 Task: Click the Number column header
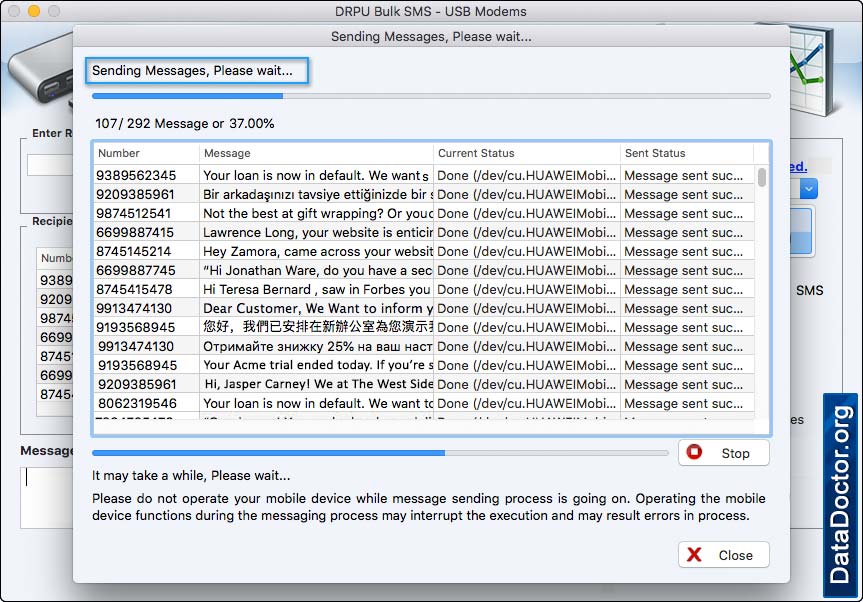[x=146, y=153]
